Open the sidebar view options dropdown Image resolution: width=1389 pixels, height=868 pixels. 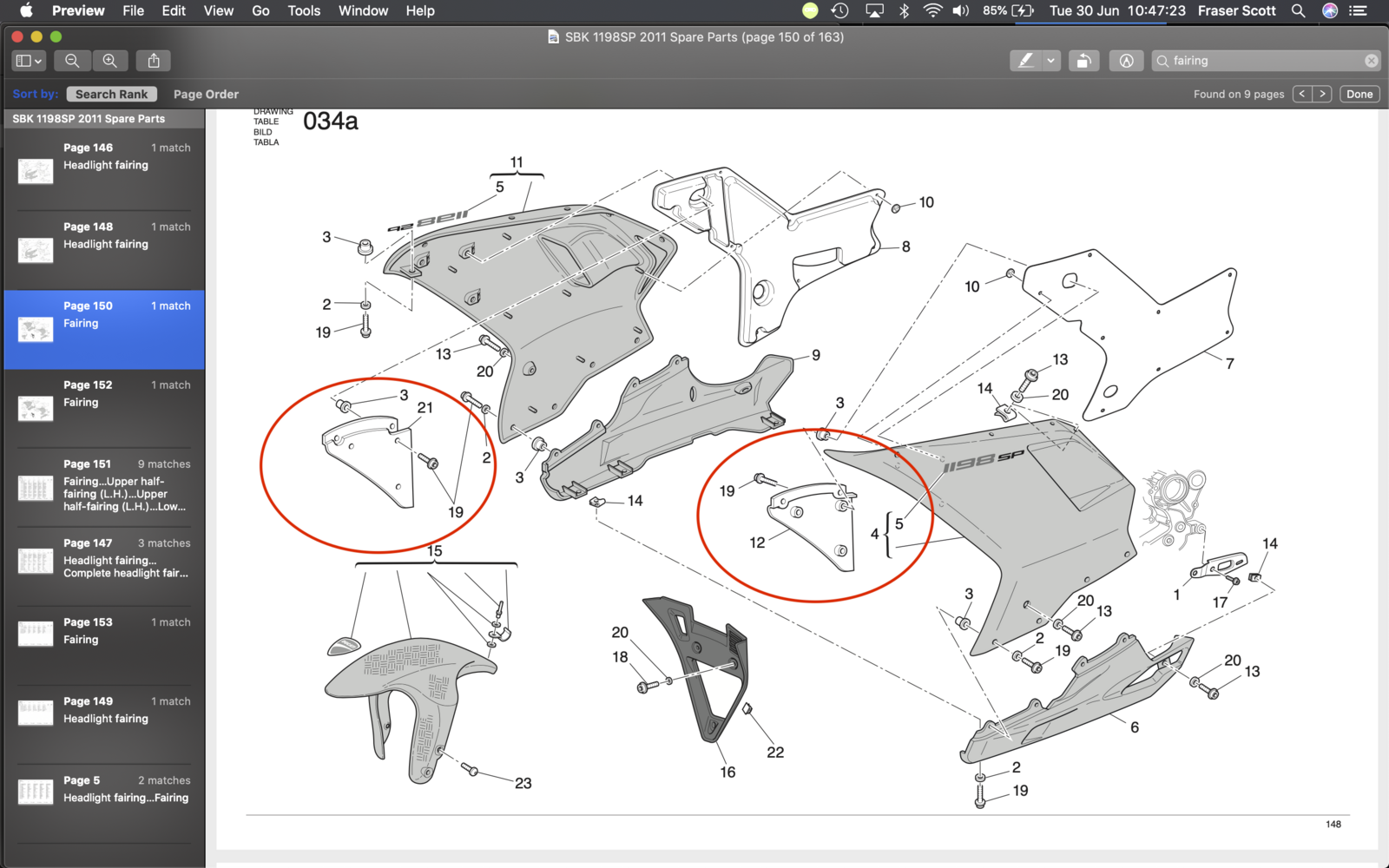click(29, 61)
